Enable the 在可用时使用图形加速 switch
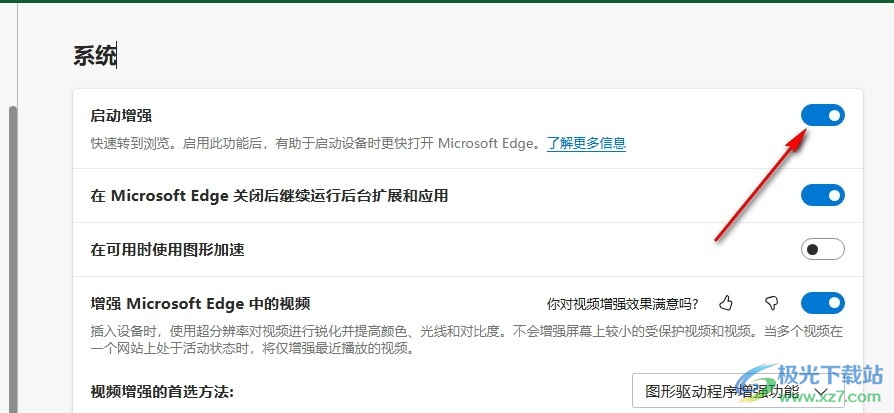The height and width of the screenshot is (413, 894). coord(823,249)
